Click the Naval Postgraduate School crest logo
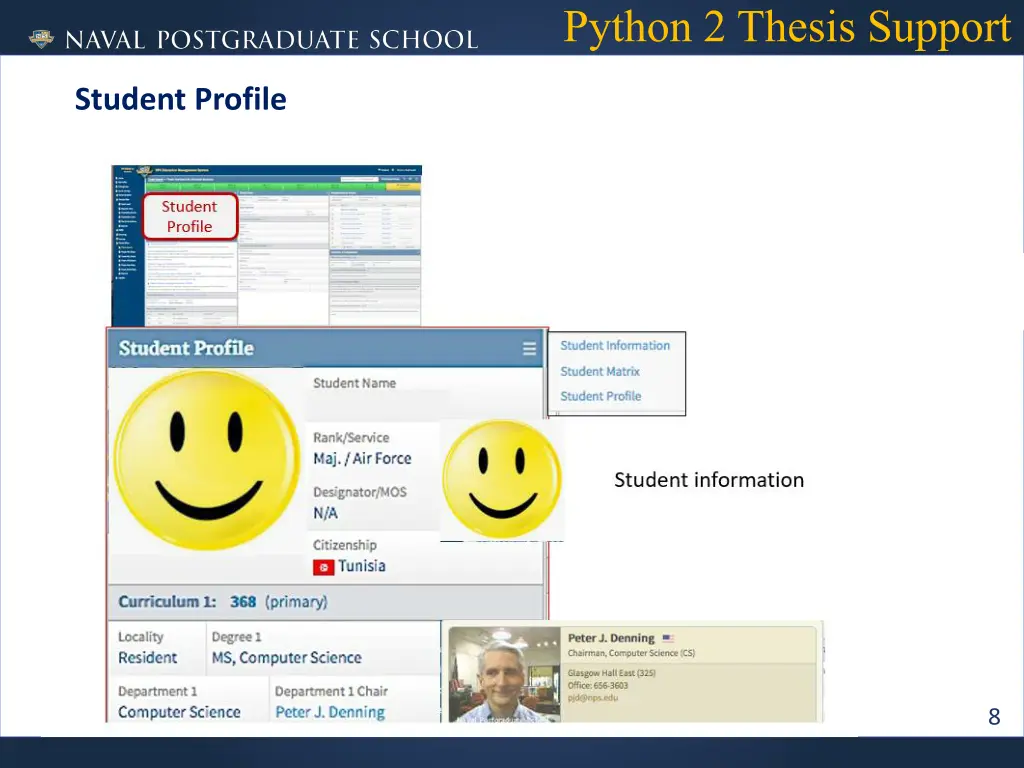This screenshot has width=1024, height=768. pyautogui.click(x=41, y=39)
